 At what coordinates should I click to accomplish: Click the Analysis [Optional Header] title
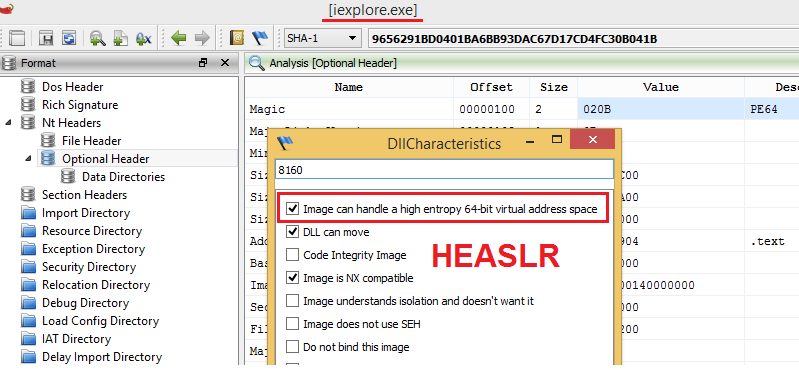pyautogui.click(x=333, y=63)
